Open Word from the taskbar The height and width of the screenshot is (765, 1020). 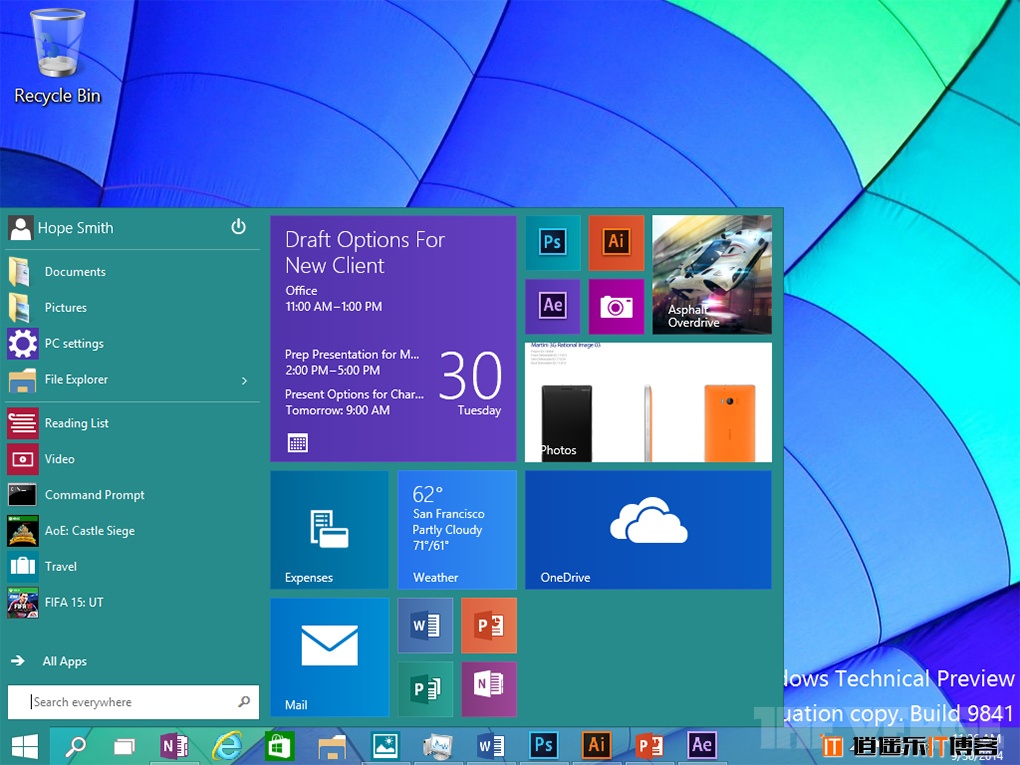pyautogui.click(x=490, y=746)
